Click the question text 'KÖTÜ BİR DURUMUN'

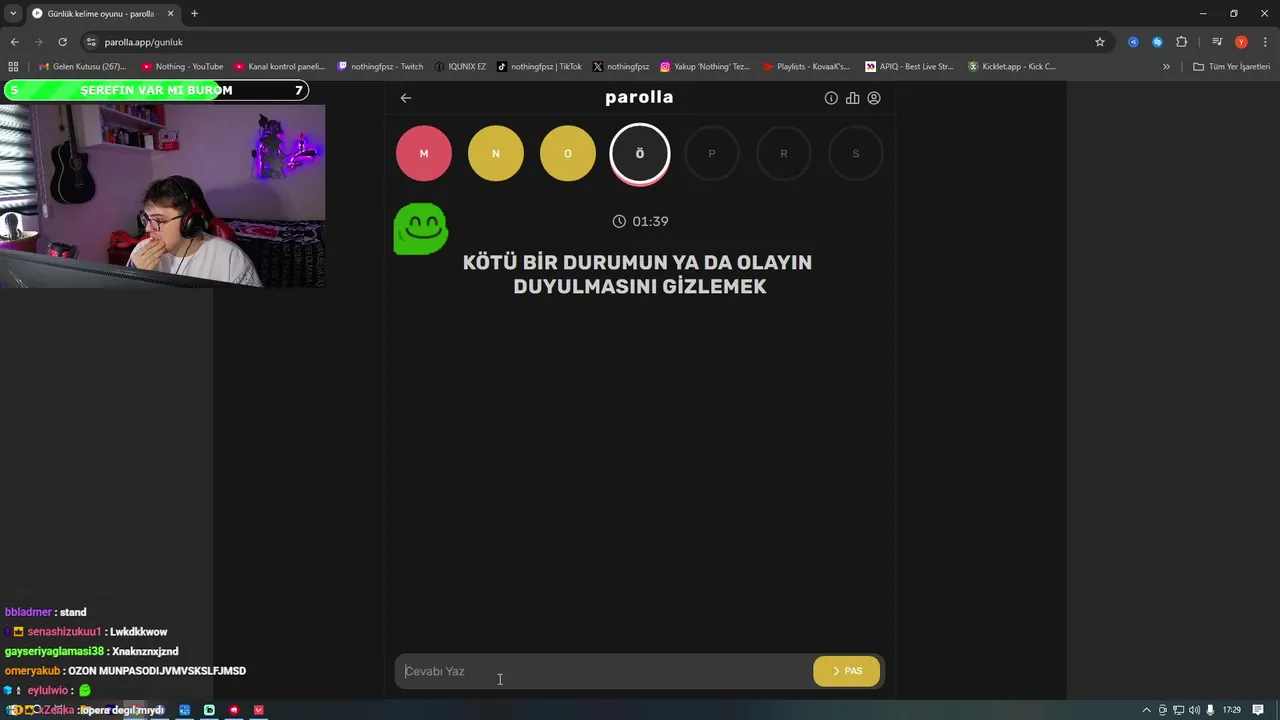565,262
